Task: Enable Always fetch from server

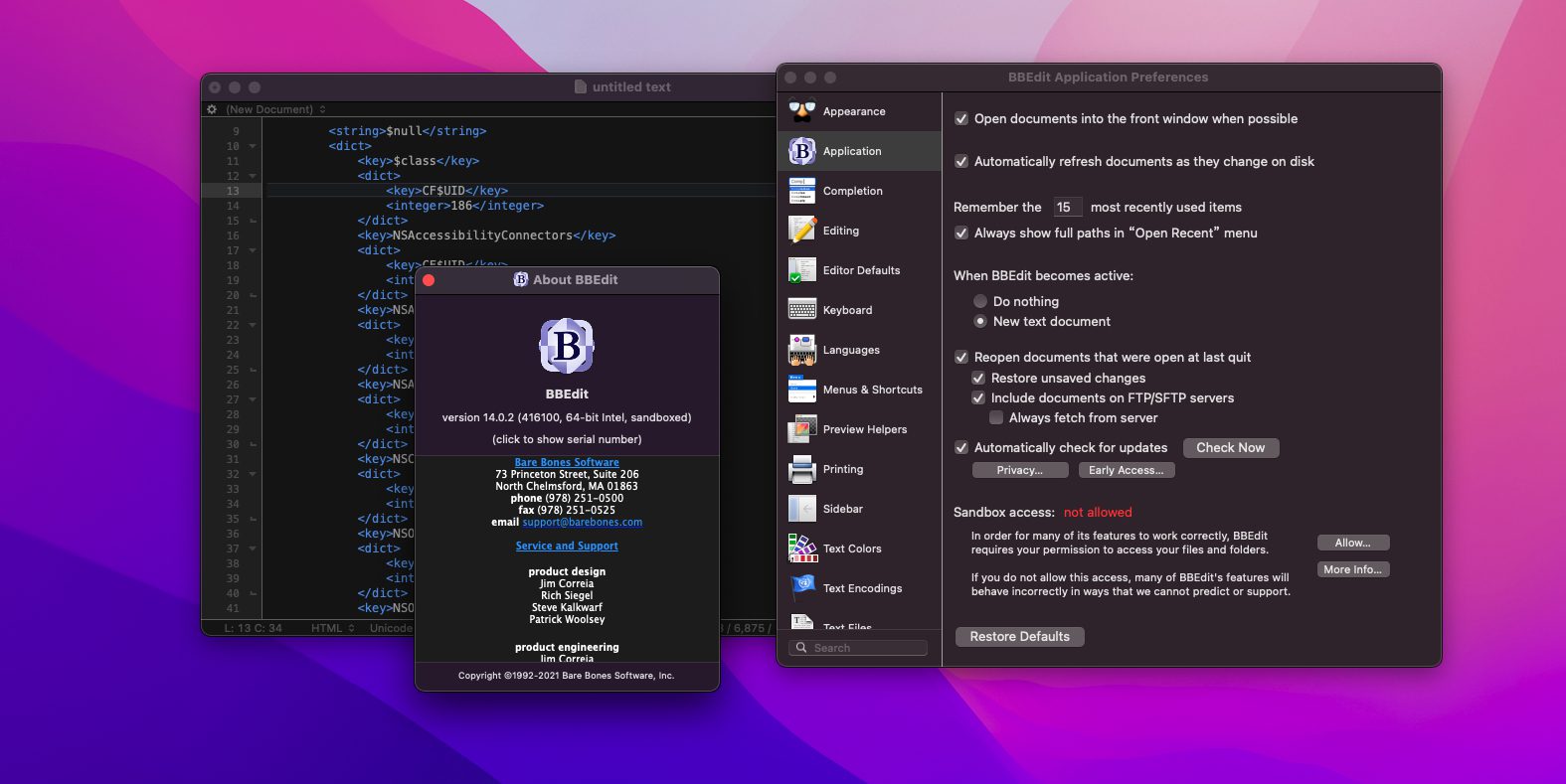Action: pos(996,417)
